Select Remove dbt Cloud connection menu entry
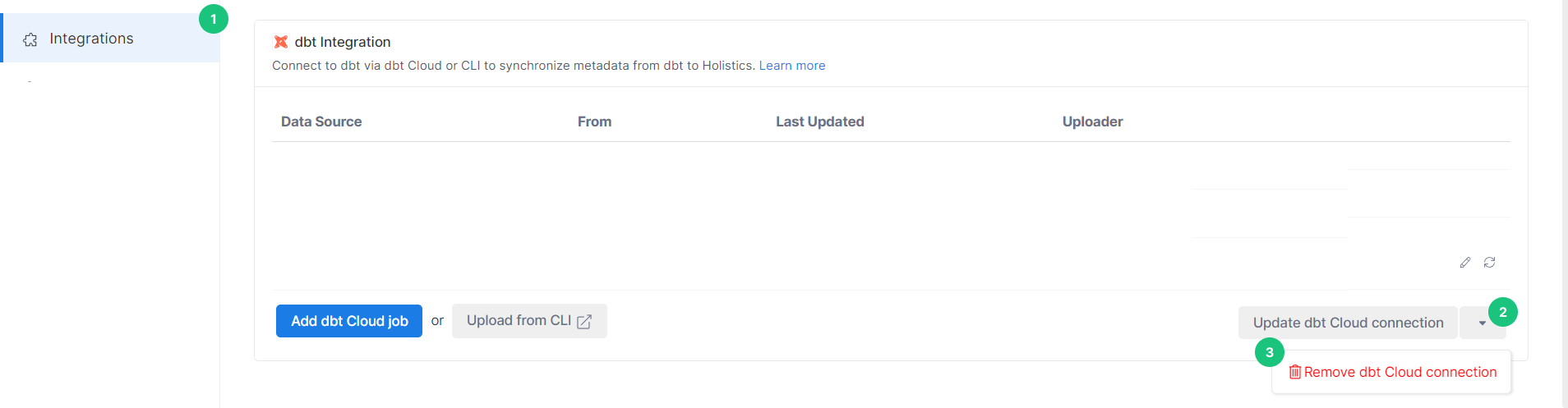The width and height of the screenshot is (1568, 408). click(1392, 372)
